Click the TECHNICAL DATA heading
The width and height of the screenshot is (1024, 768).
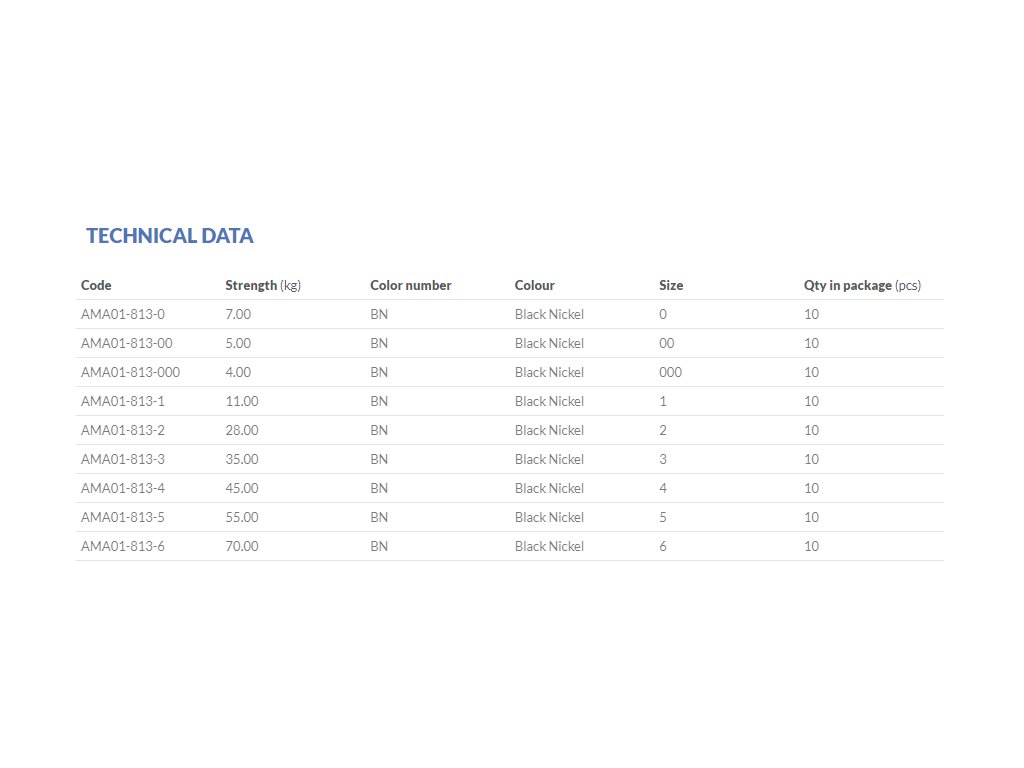click(169, 236)
